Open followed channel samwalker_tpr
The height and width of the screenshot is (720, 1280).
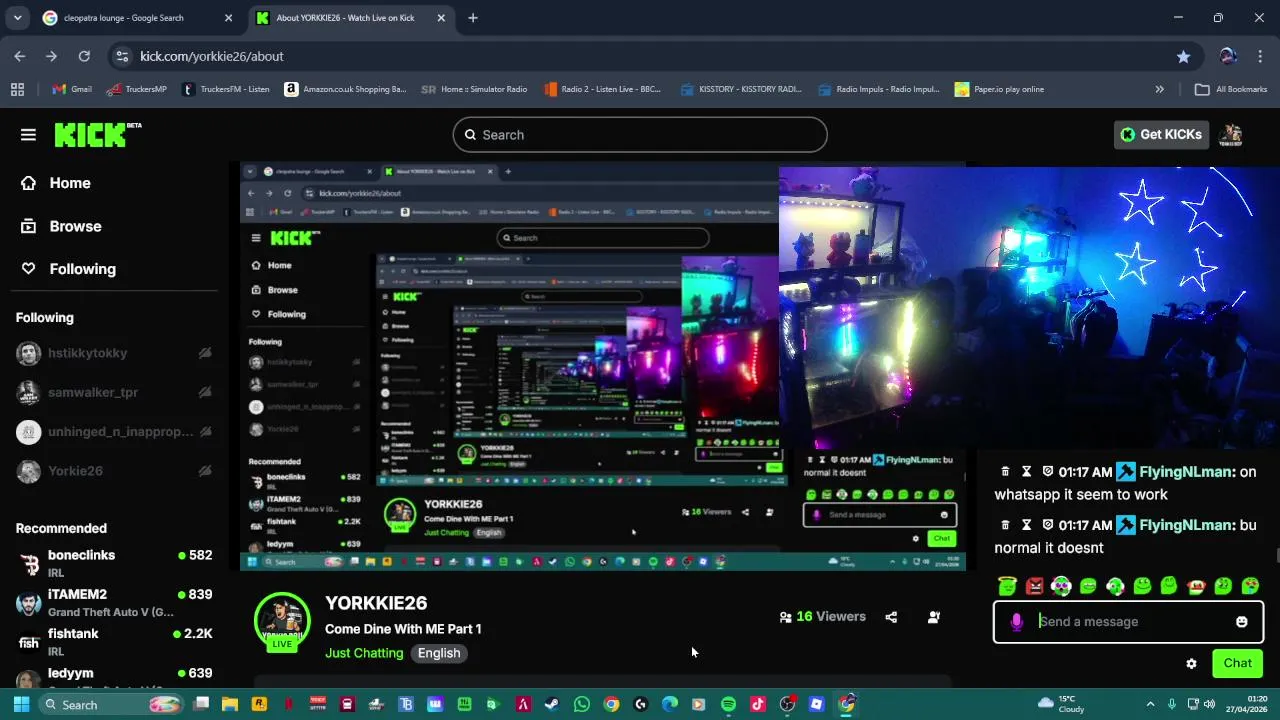(x=114, y=392)
